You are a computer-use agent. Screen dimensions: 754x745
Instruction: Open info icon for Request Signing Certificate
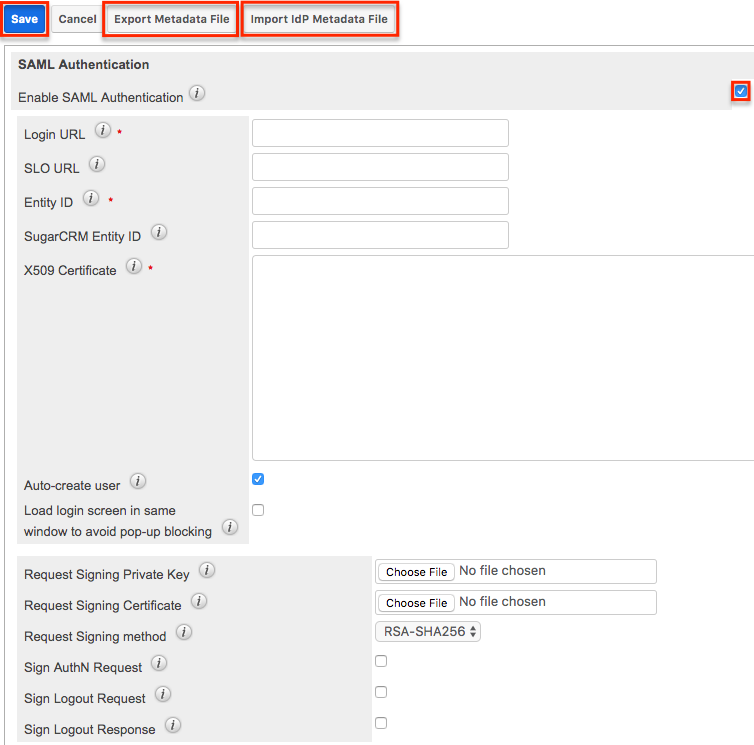click(x=199, y=601)
